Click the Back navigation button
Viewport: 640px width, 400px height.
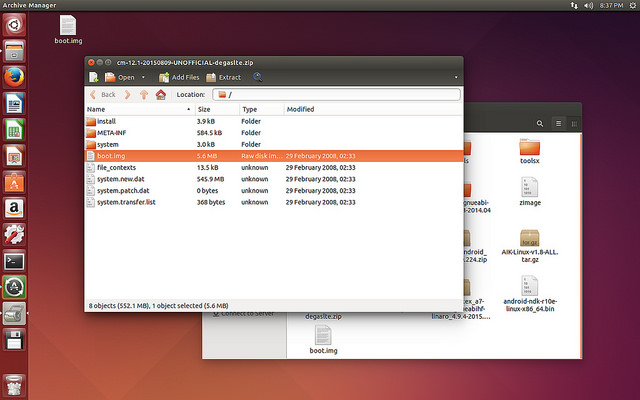(x=102, y=94)
